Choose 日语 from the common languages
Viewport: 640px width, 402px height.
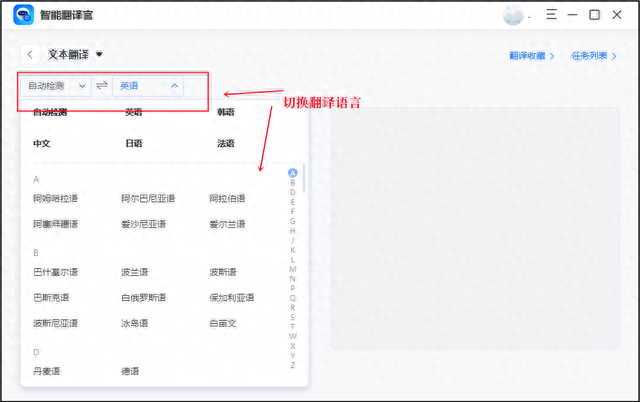[x=134, y=143]
